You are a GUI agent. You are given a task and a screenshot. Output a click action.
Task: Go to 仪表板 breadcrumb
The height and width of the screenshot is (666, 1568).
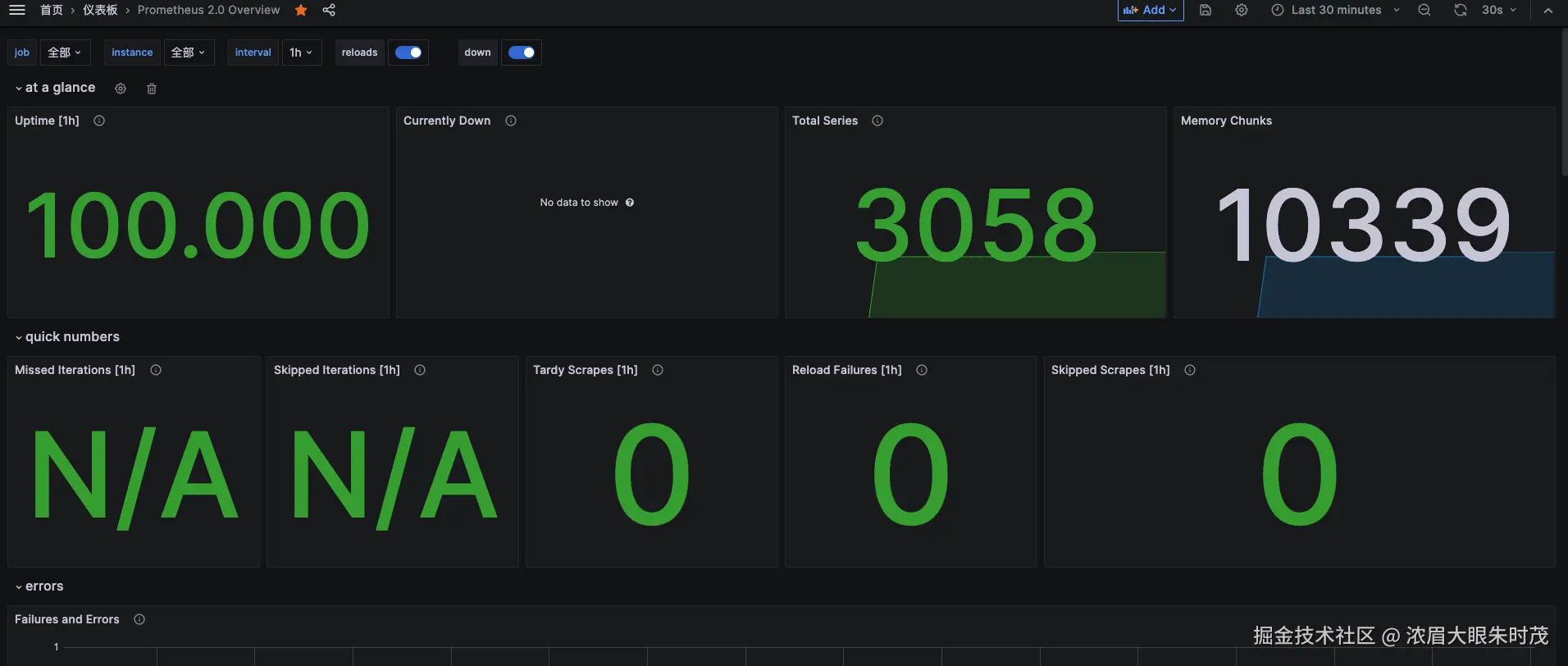[100, 10]
